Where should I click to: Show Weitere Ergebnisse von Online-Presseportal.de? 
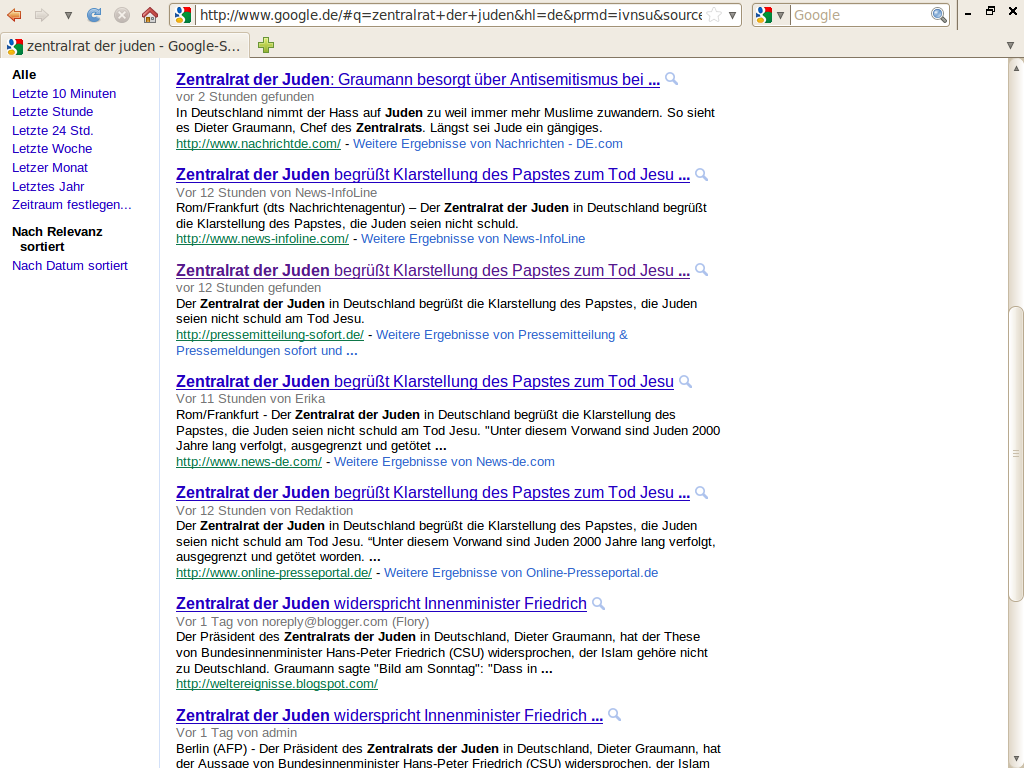[x=521, y=573]
